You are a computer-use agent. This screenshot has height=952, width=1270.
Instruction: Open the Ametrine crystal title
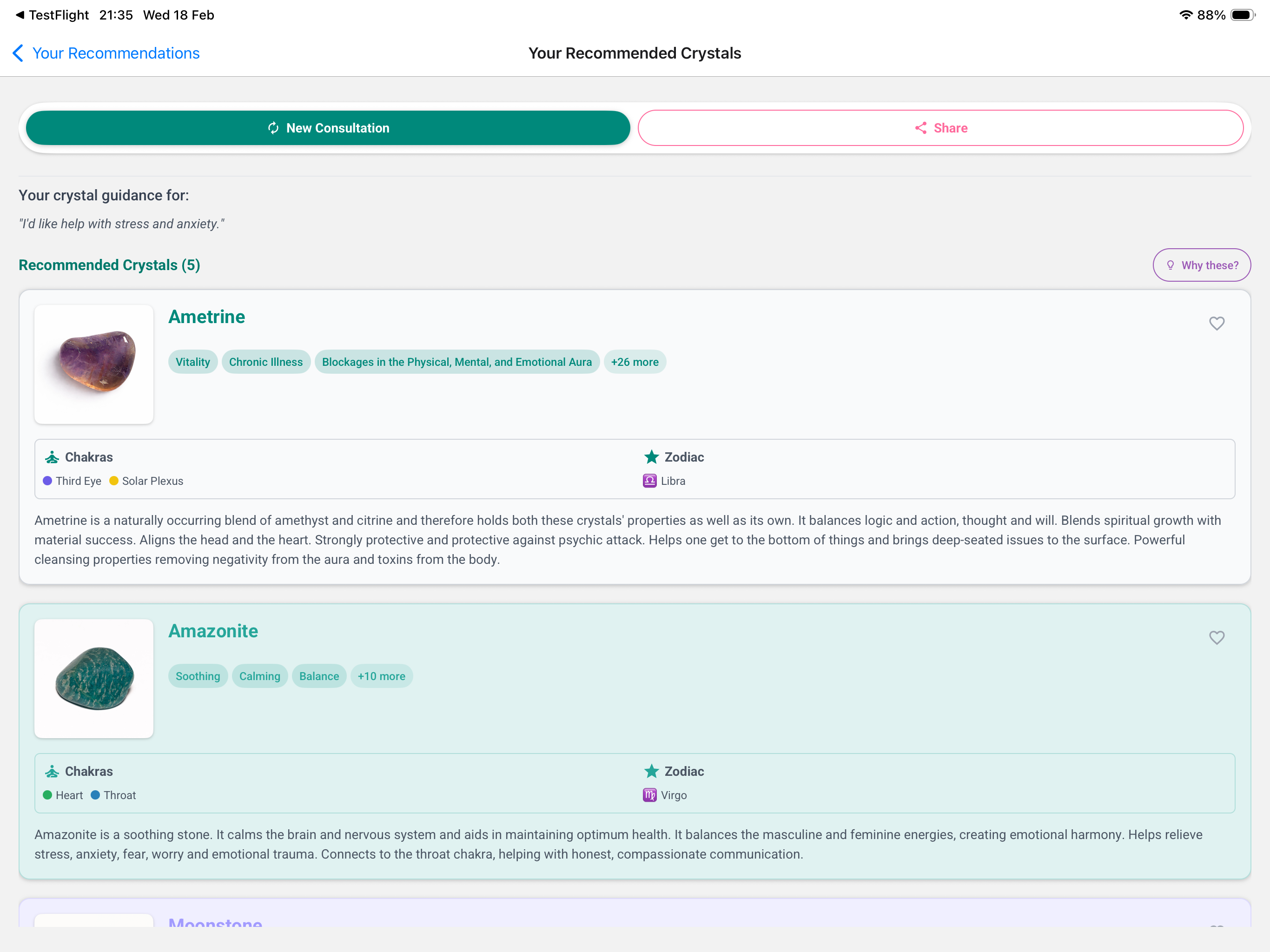[x=207, y=317]
